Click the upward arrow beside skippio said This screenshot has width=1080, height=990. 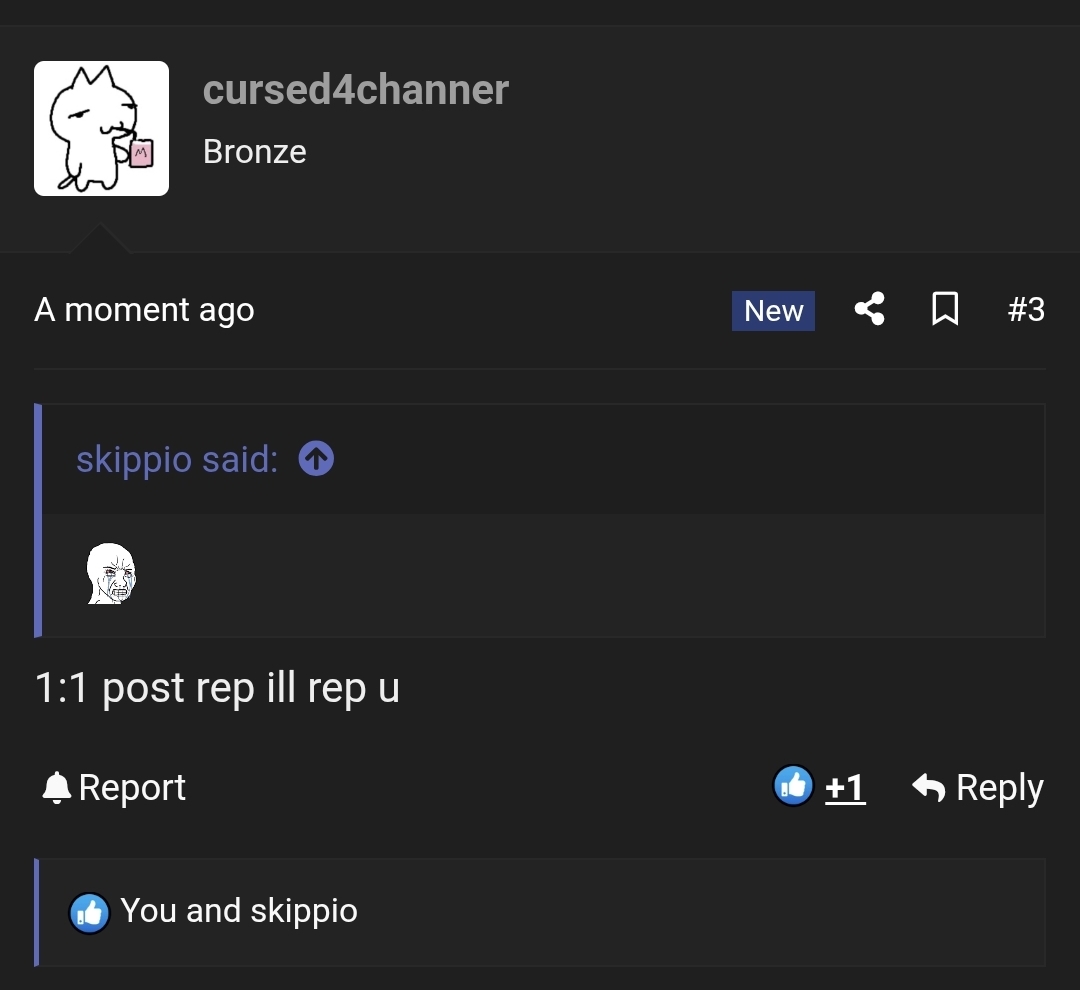click(315, 458)
